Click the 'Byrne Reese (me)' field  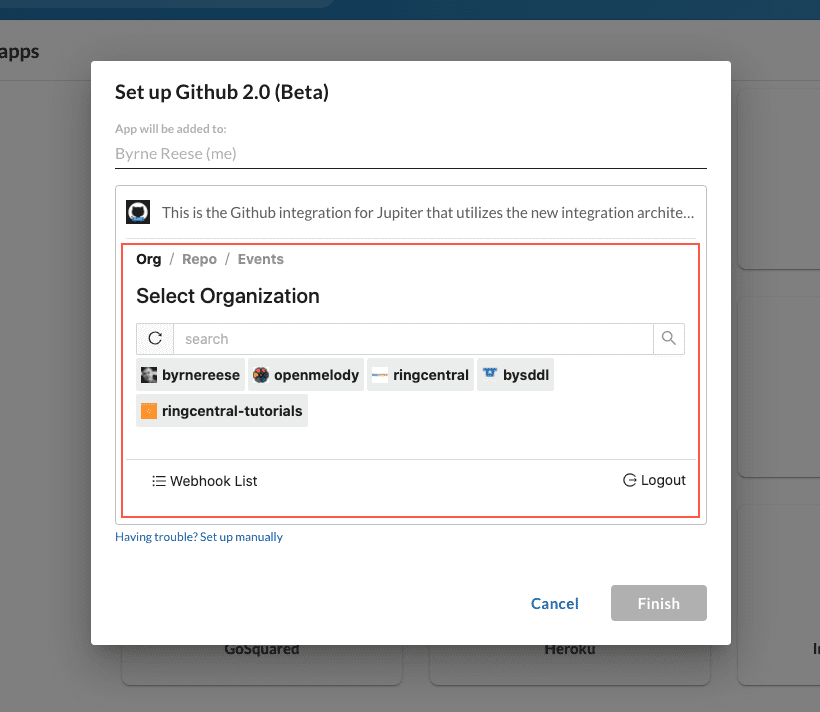[410, 154]
